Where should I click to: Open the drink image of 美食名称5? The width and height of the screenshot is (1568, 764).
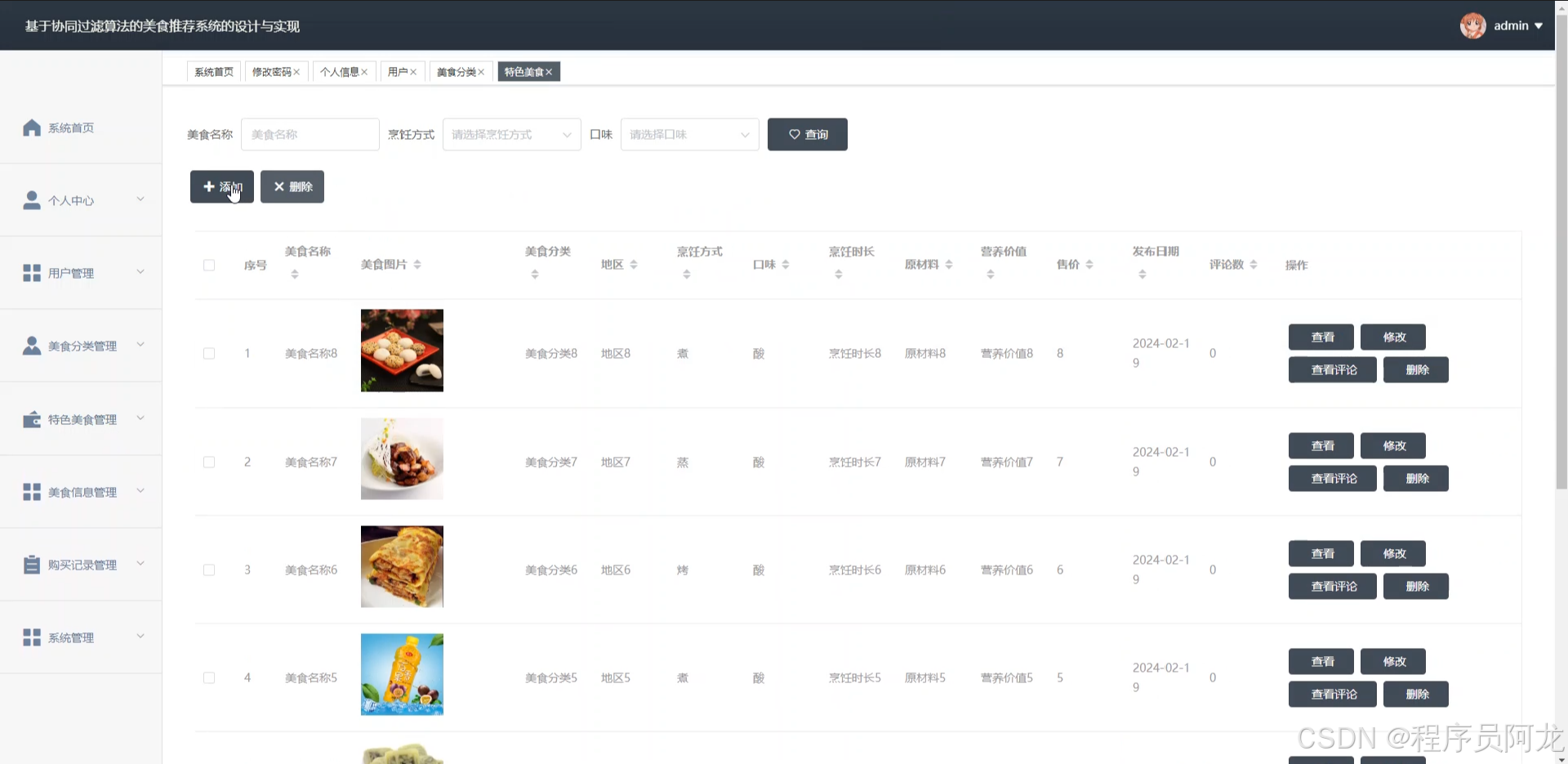point(402,674)
